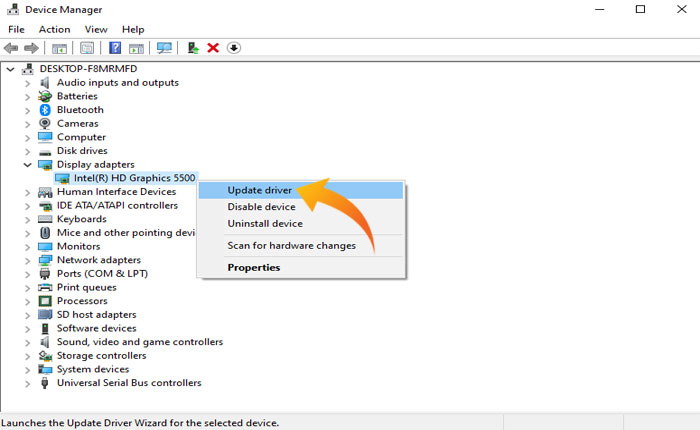Click the Scan for hardware changes monitor icon
This screenshot has width=700, height=430.
tap(165, 47)
